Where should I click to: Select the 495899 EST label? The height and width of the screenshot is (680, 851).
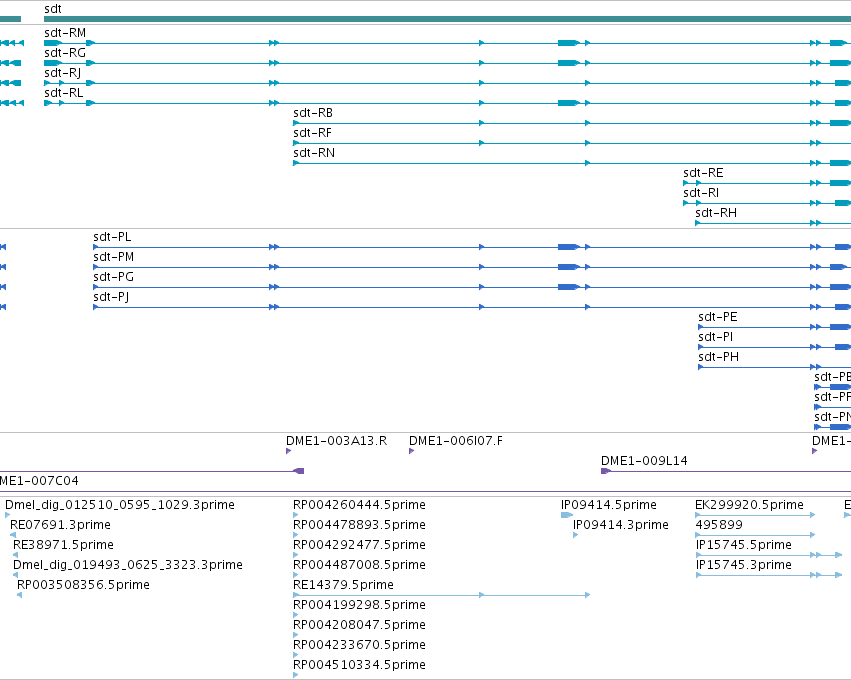(x=719, y=525)
